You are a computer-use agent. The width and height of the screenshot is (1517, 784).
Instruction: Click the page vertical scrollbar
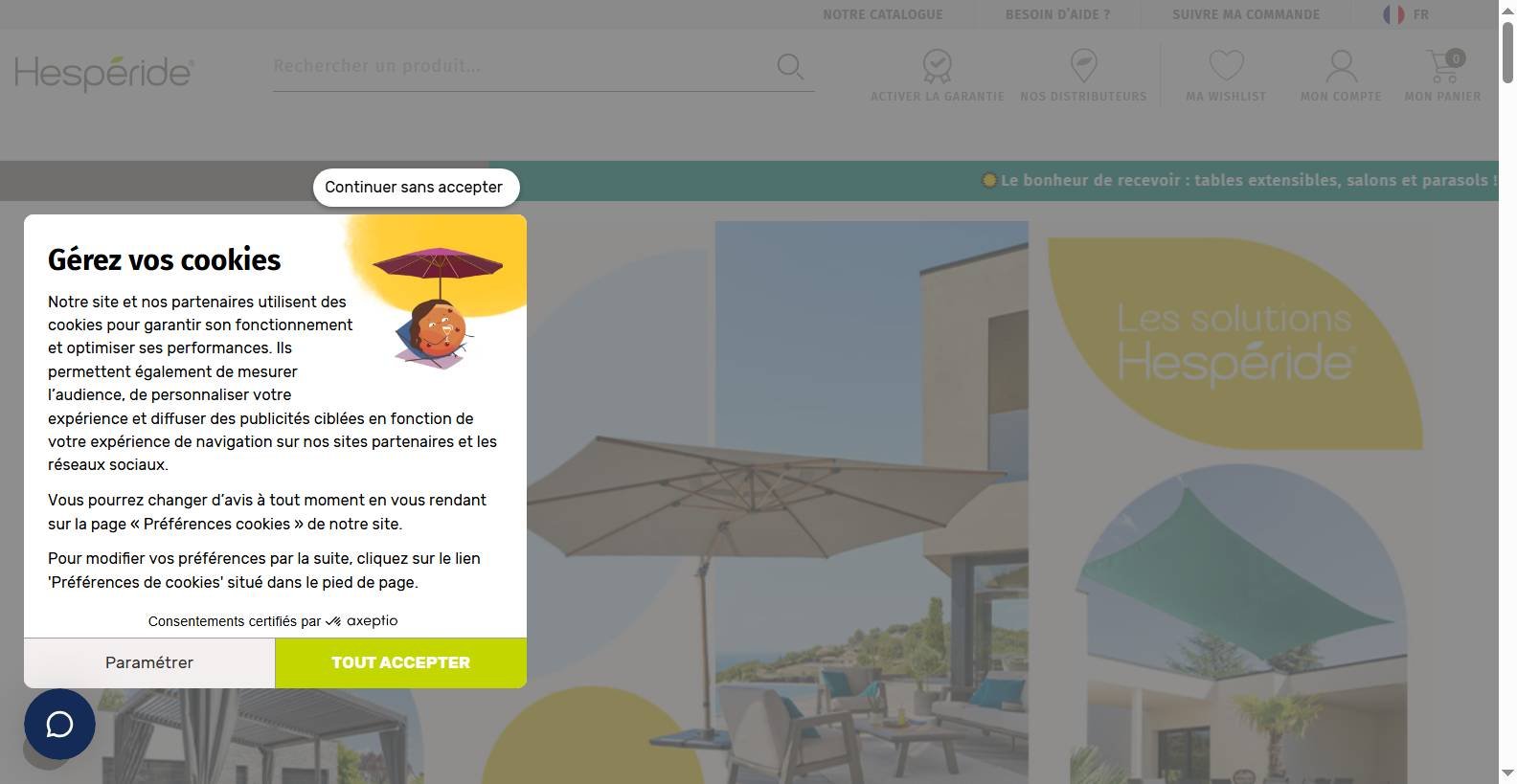point(1507,392)
